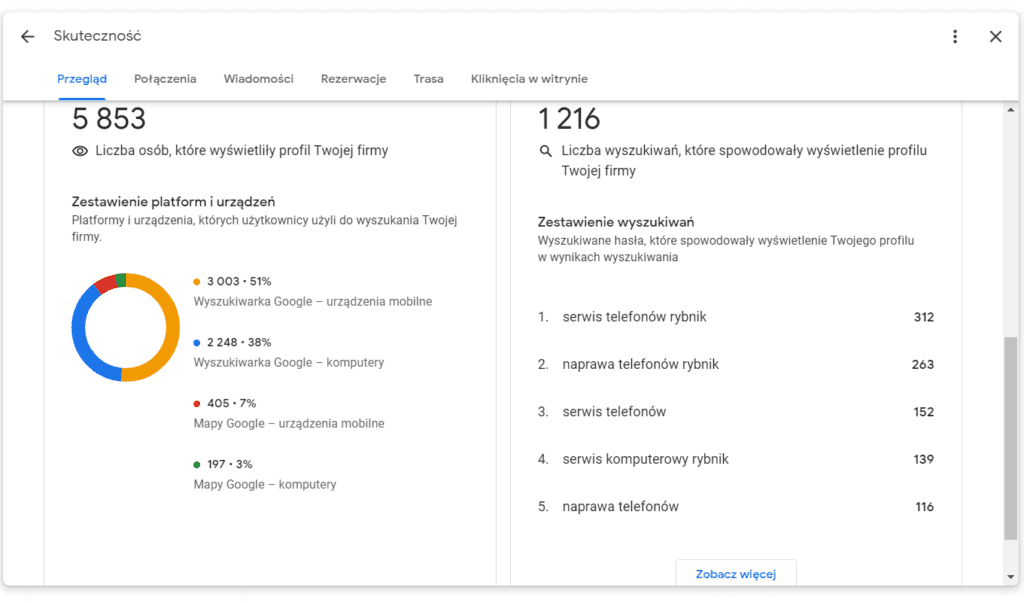Open the Wiadomości tab
1024x603 pixels.
(x=259, y=79)
